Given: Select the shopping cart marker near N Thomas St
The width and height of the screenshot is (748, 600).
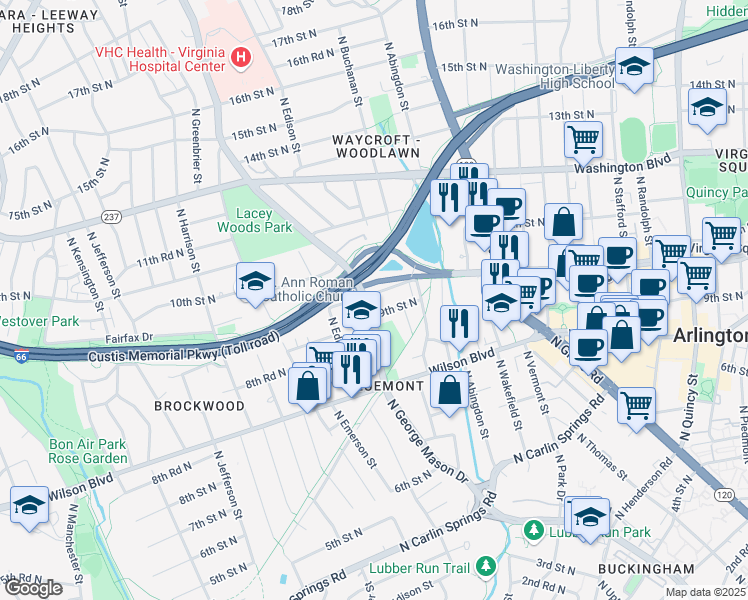Looking at the screenshot, I should tap(636, 410).
